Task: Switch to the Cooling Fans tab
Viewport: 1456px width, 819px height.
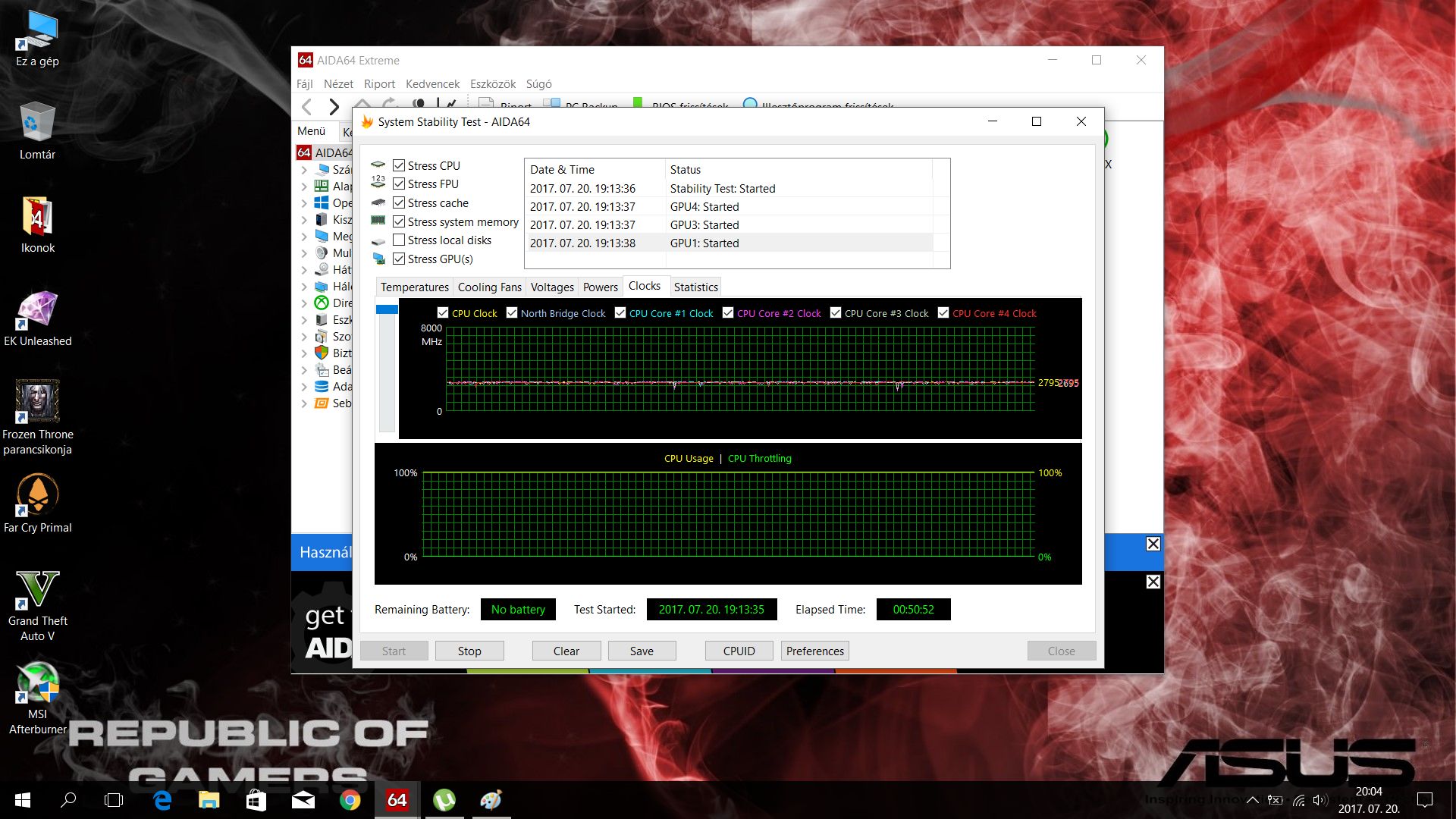Action: point(489,287)
